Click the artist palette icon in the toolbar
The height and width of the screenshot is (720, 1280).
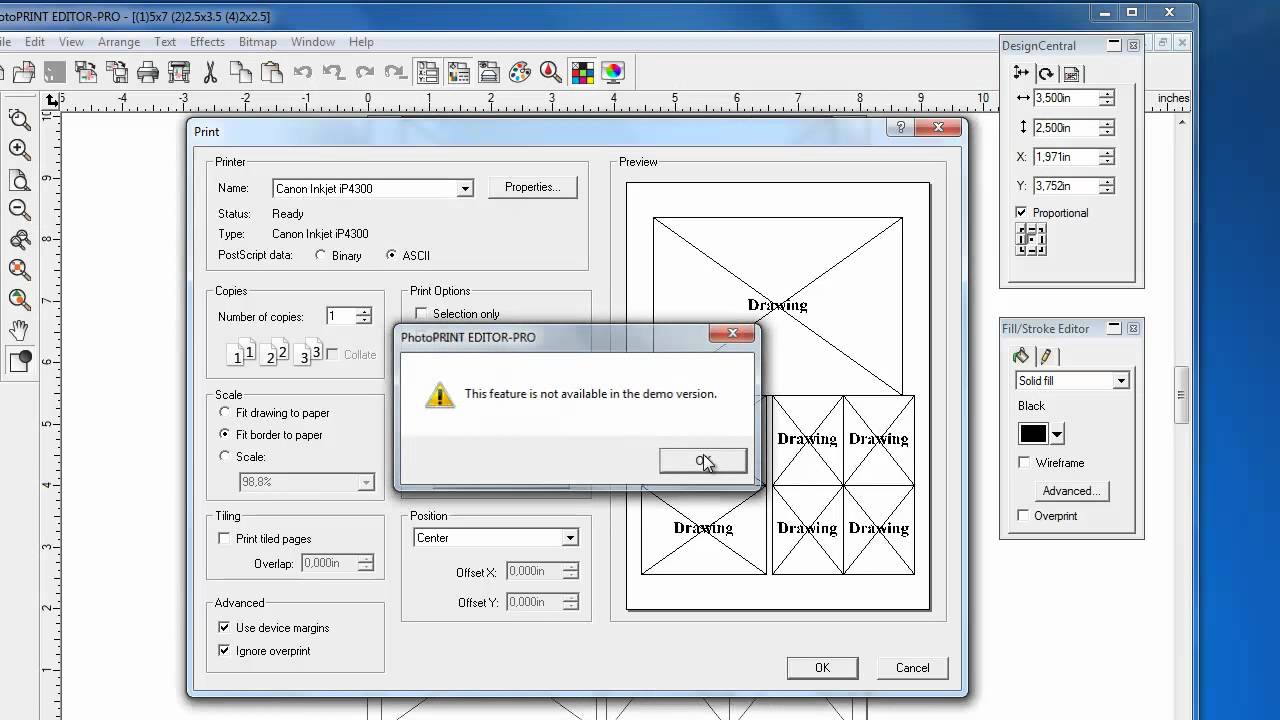click(520, 72)
